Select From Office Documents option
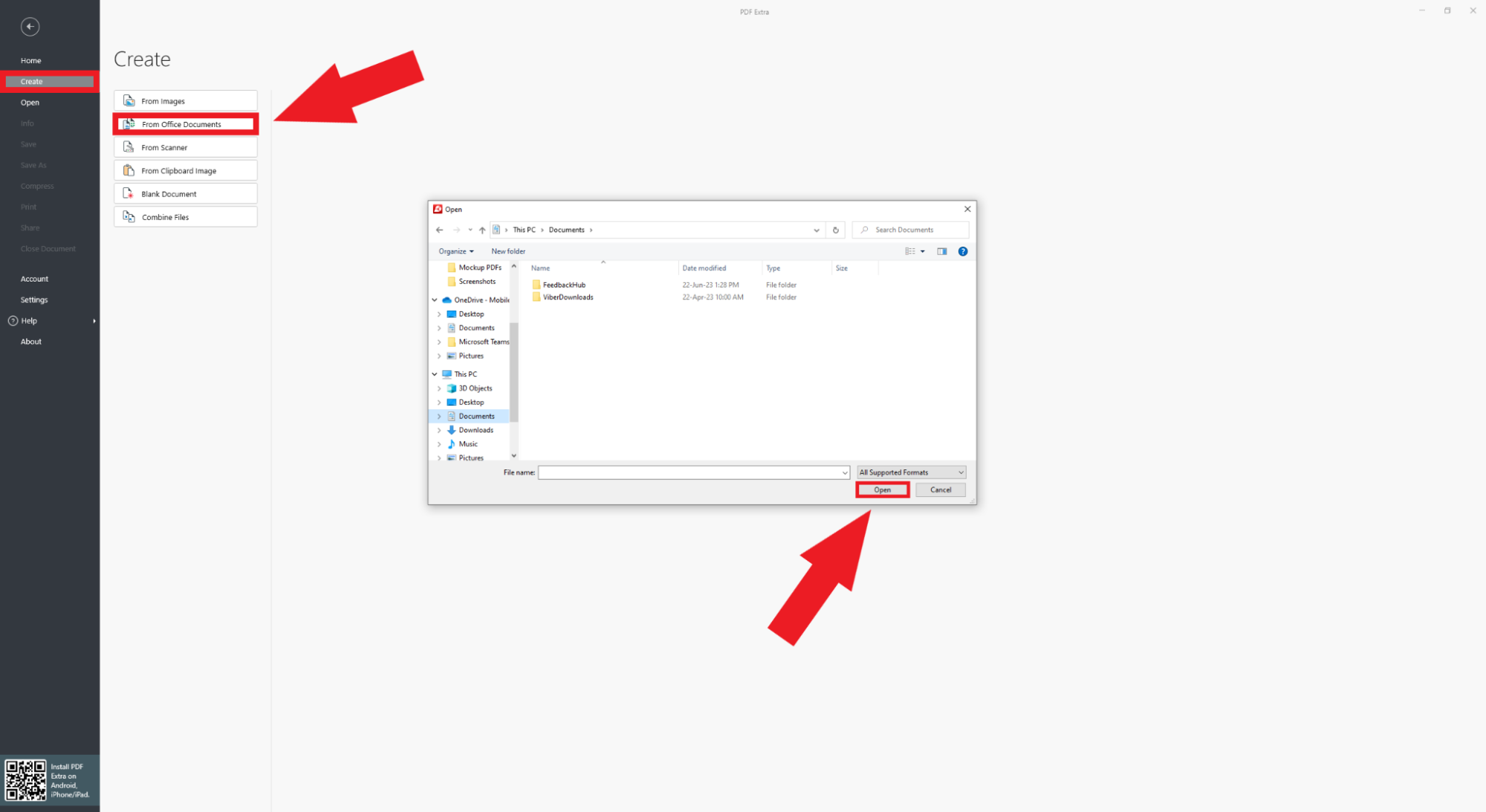 (184, 124)
